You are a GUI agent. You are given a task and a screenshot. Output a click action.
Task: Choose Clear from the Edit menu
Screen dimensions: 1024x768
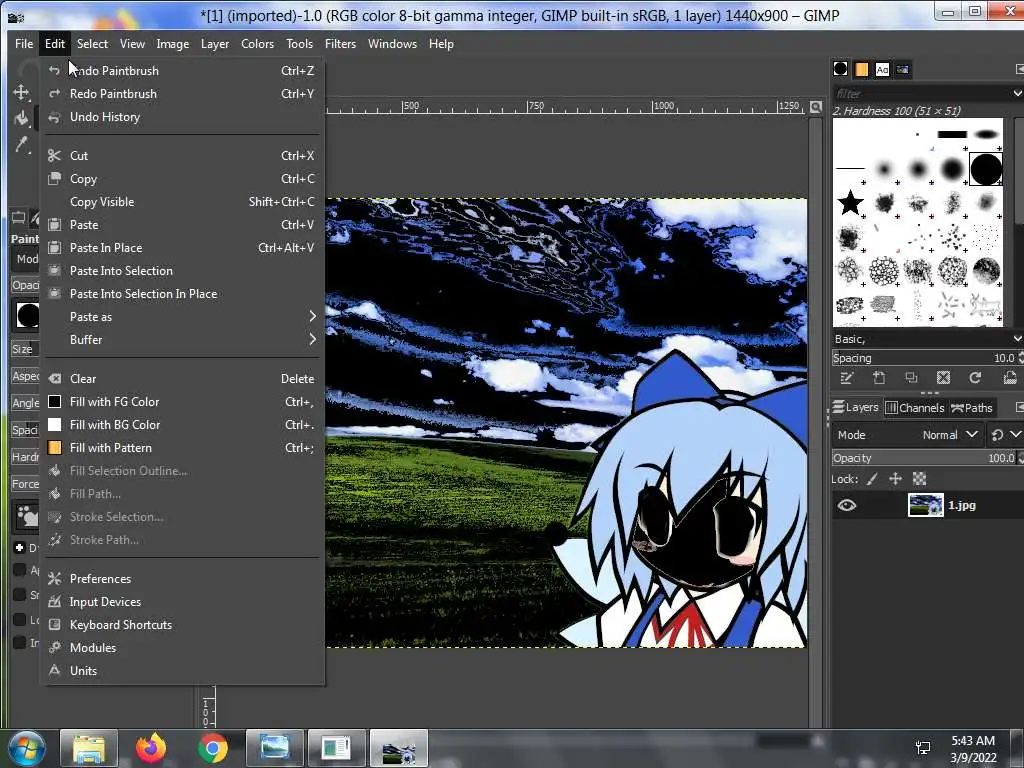pyautogui.click(x=183, y=379)
